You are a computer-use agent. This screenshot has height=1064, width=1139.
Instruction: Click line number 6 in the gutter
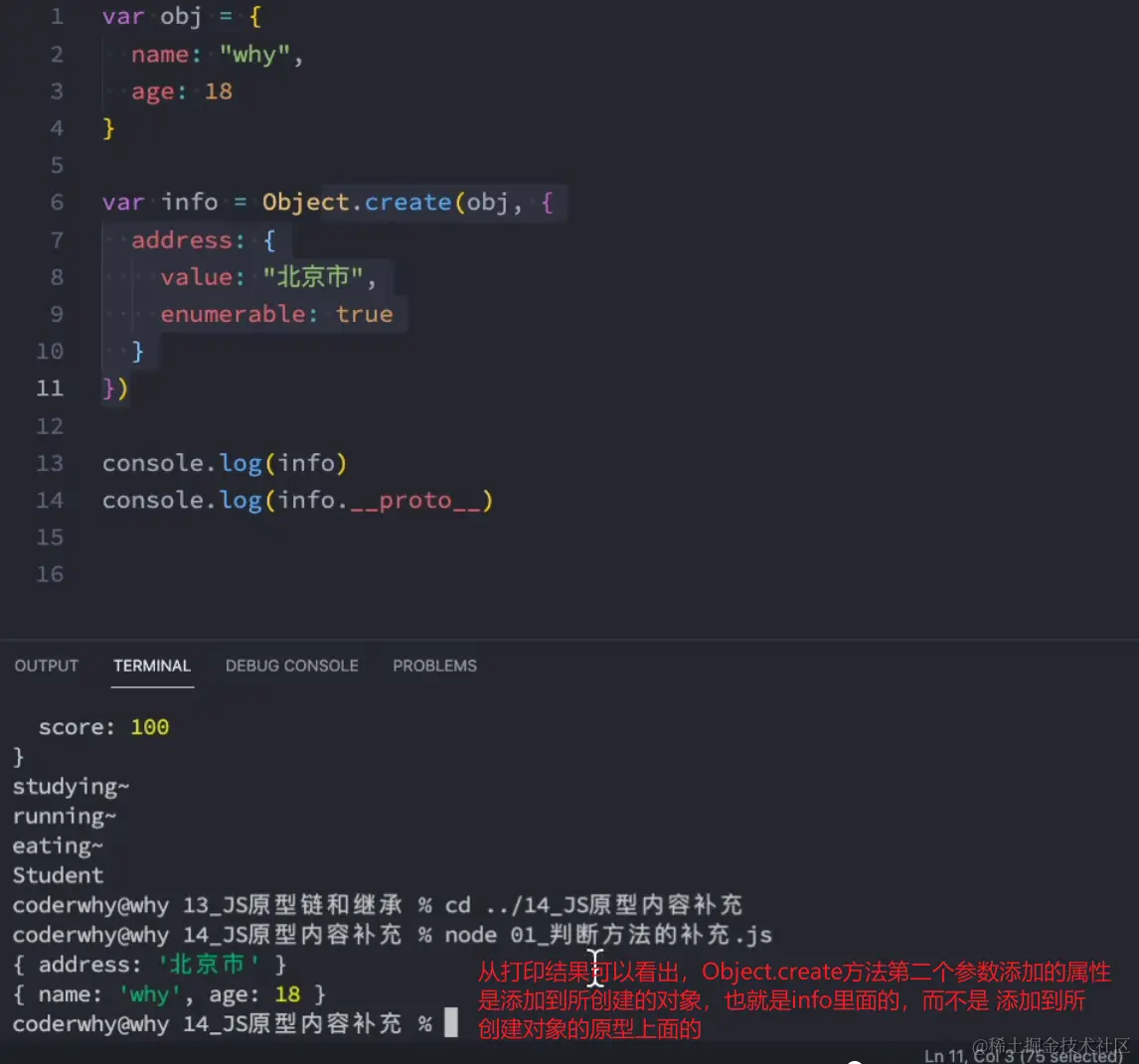point(57,202)
